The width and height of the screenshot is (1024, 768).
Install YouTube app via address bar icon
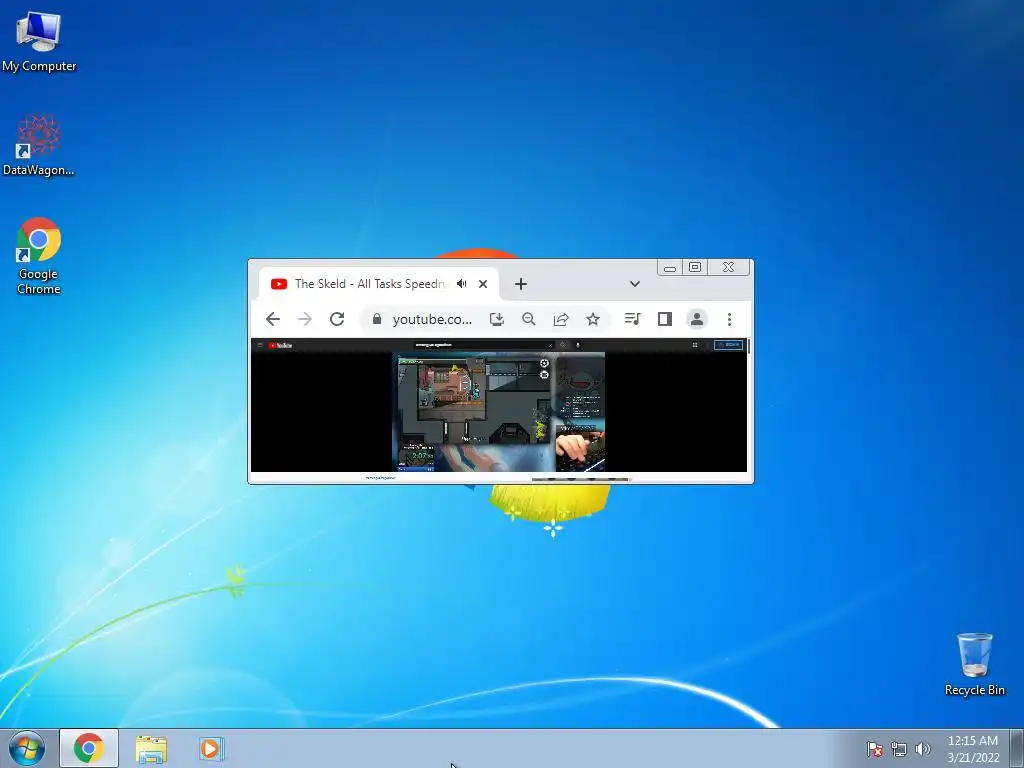(497, 319)
